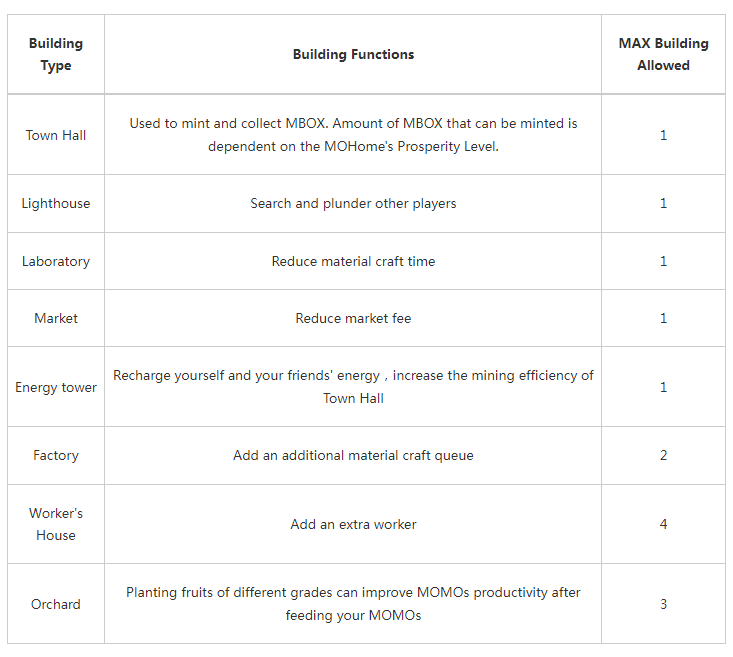Select the "Reduce market fee" description
The image size is (733, 657).
click(x=353, y=318)
